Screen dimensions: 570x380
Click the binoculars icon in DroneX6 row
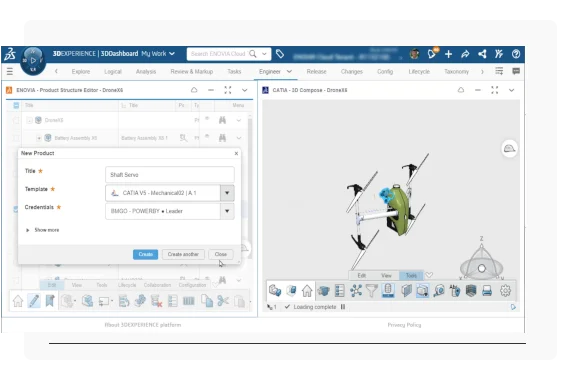coord(222,120)
